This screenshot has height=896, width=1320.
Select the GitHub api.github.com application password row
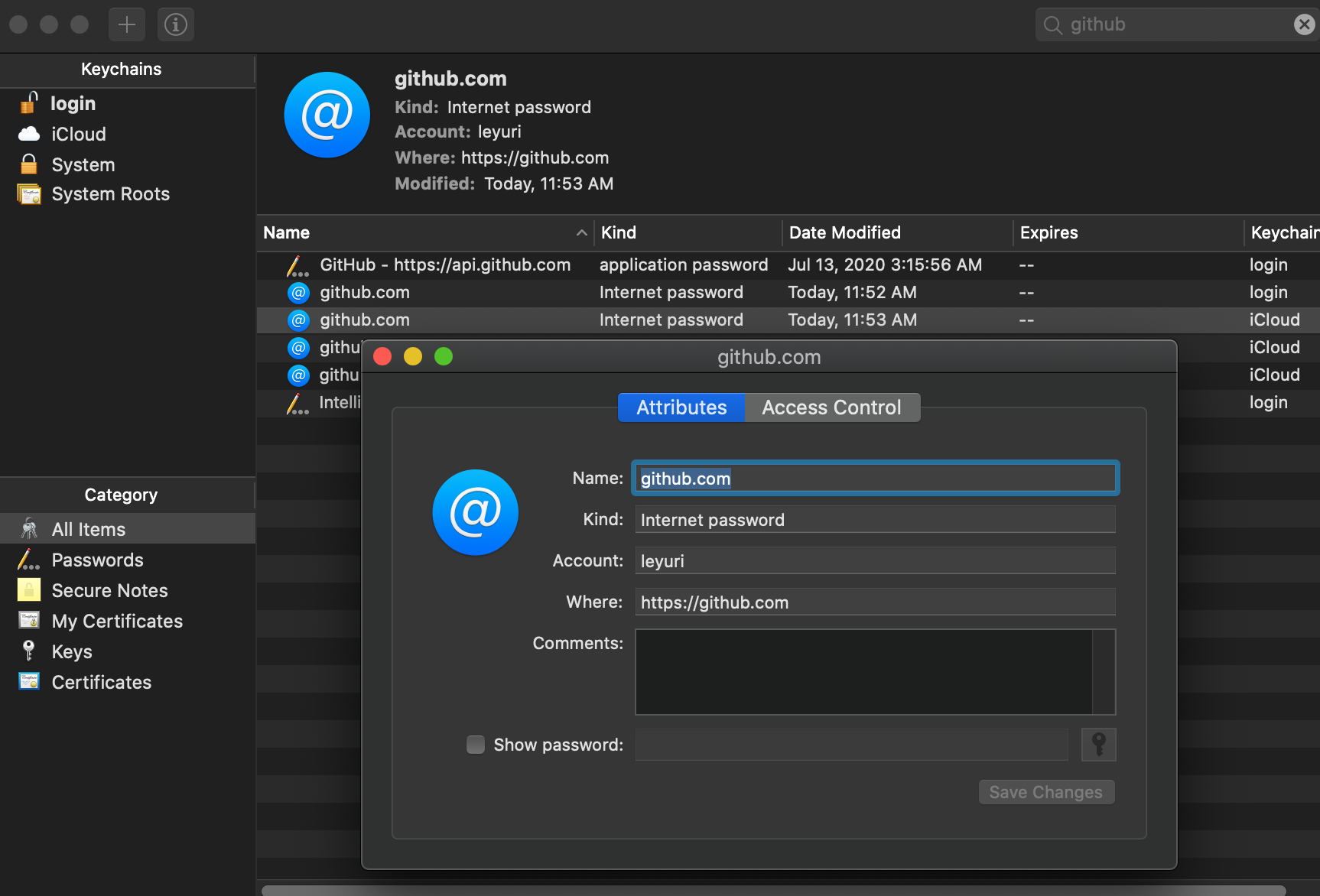point(788,265)
